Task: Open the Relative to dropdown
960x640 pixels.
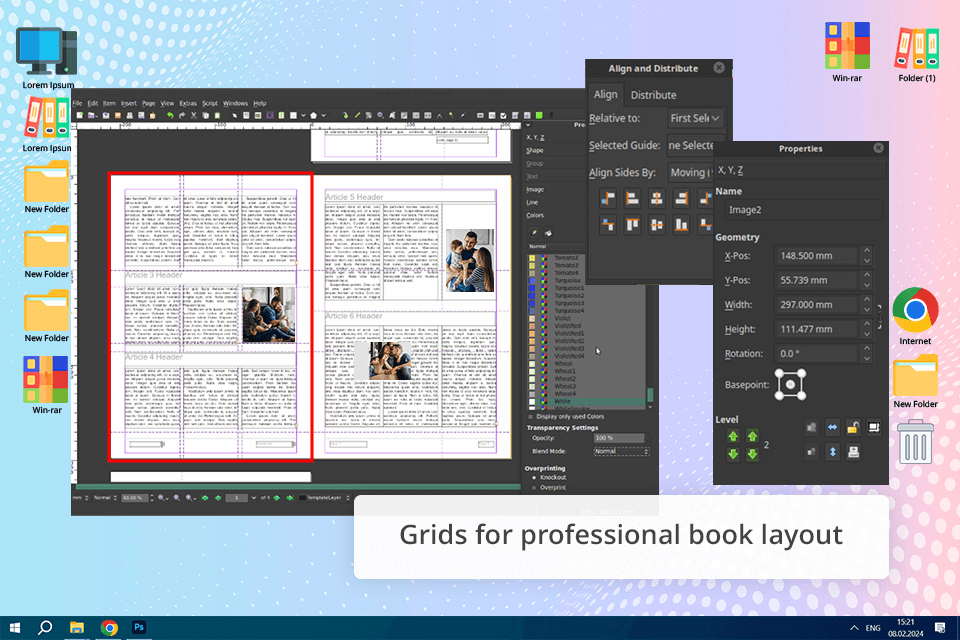Action: (695, 118)
